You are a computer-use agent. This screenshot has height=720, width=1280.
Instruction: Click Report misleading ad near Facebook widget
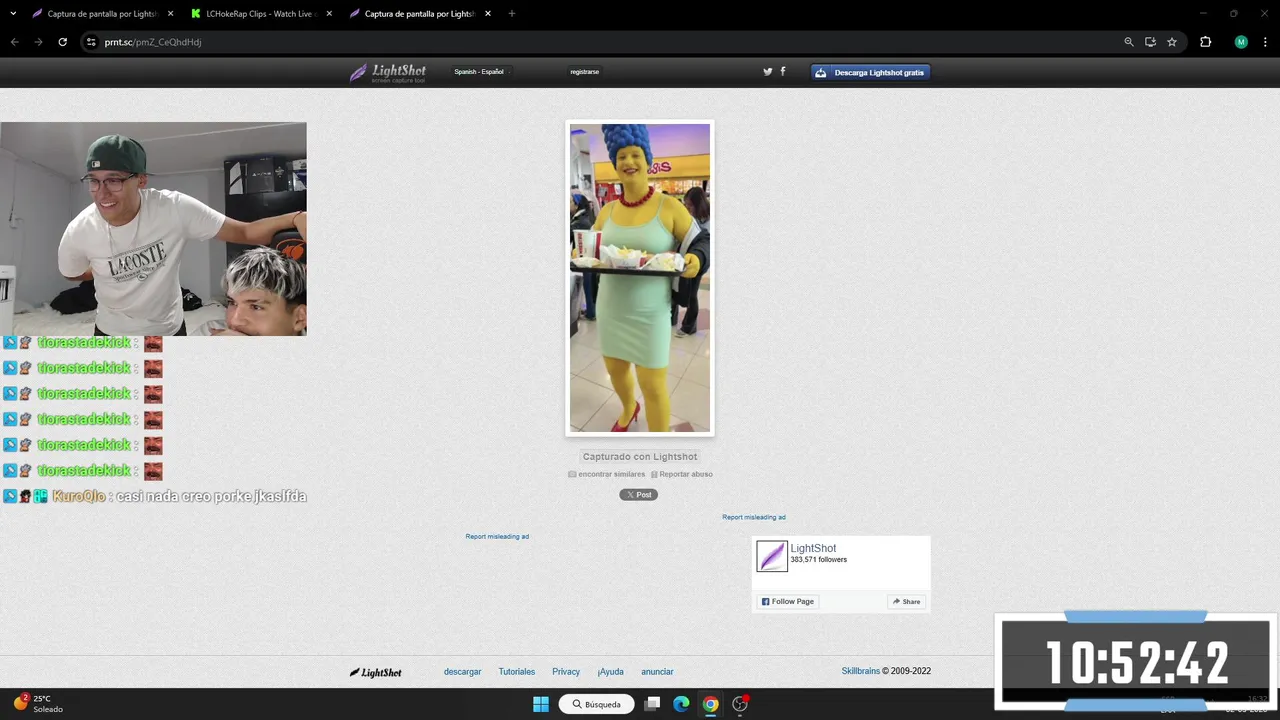click(754, 517)
